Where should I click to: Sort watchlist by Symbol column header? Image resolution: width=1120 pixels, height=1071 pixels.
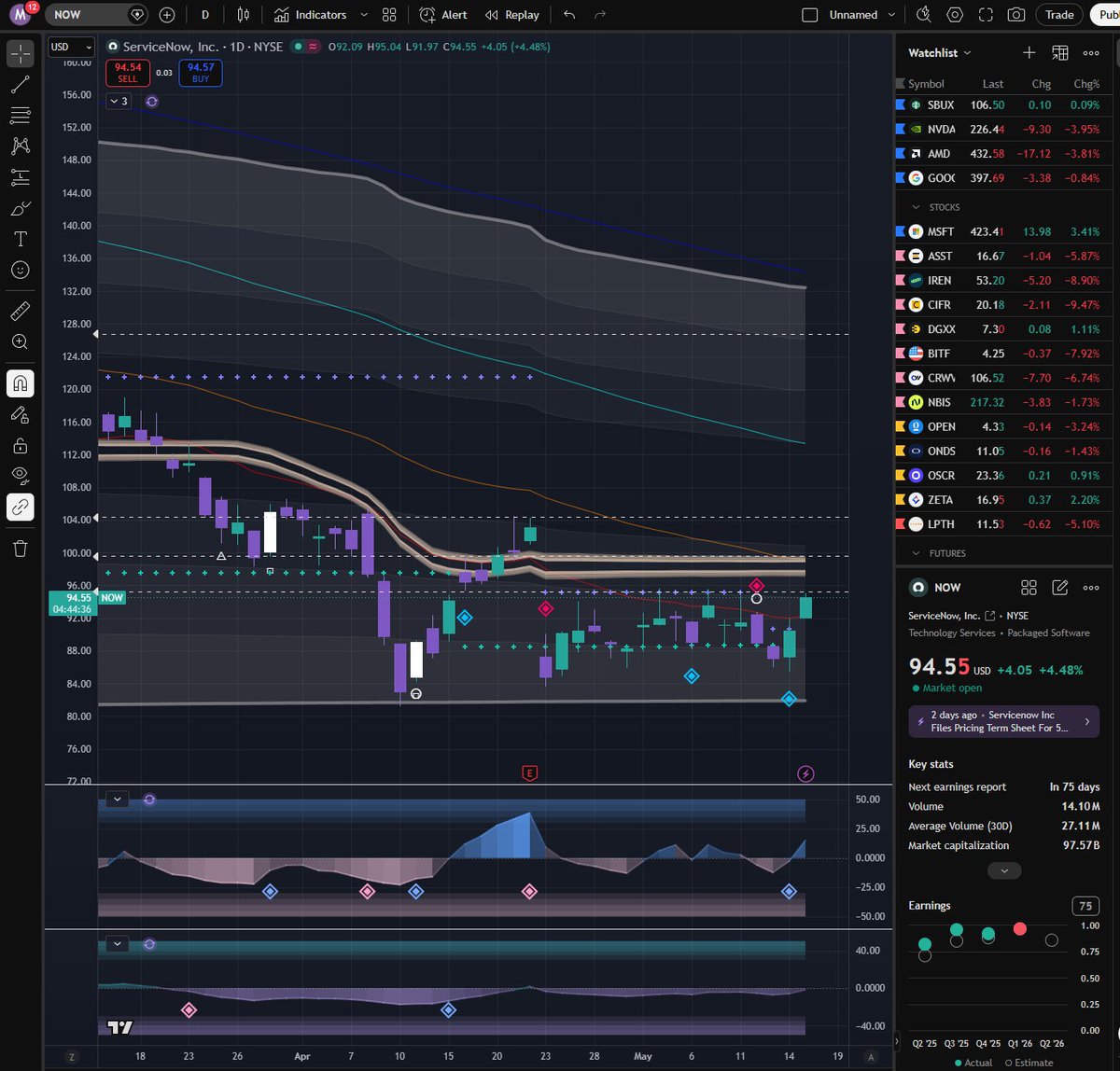pyautogui.click(x=926, y=83)
